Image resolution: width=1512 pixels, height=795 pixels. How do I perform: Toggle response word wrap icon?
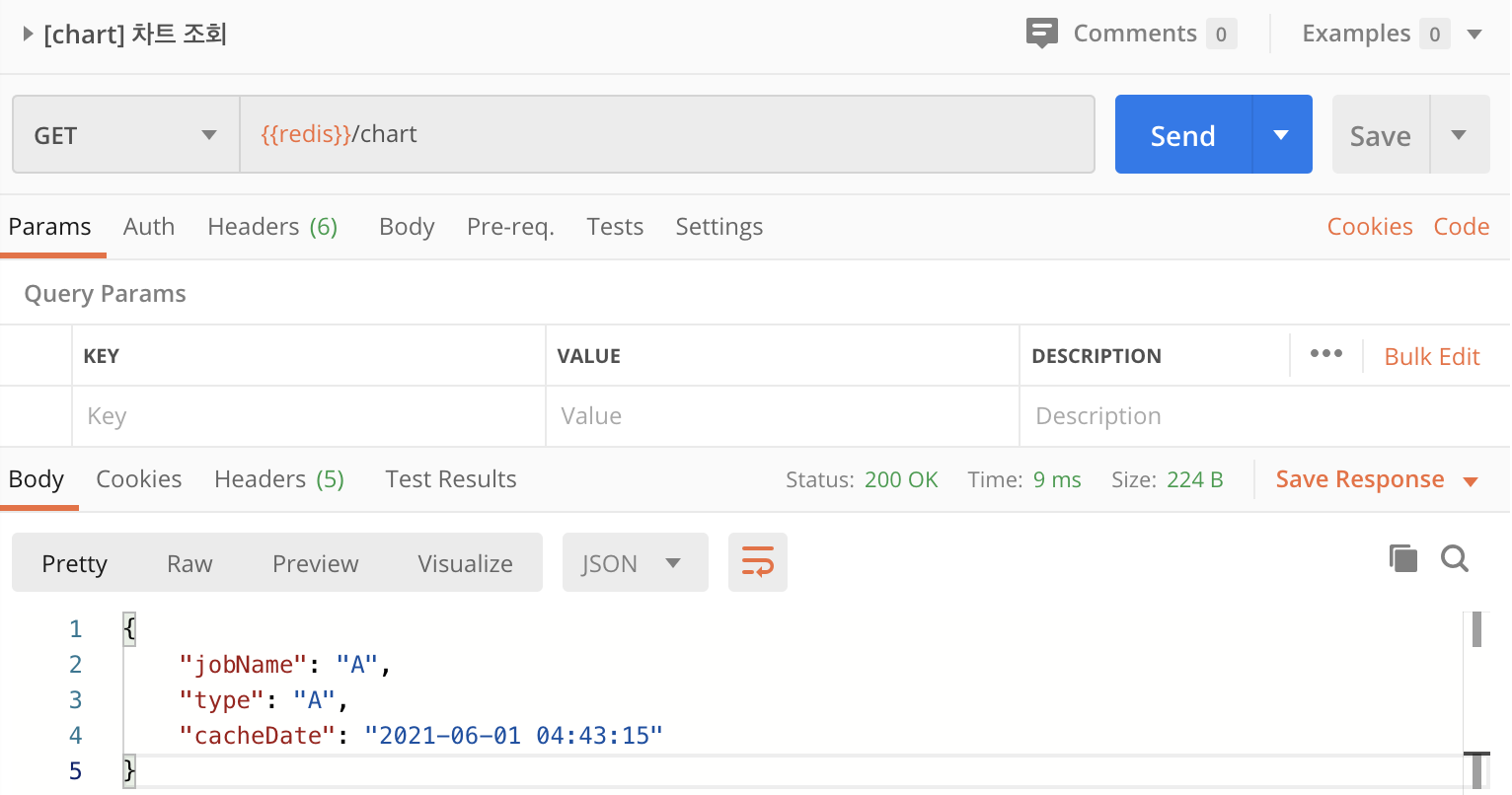pyautogui.click(x=757, y=562)
